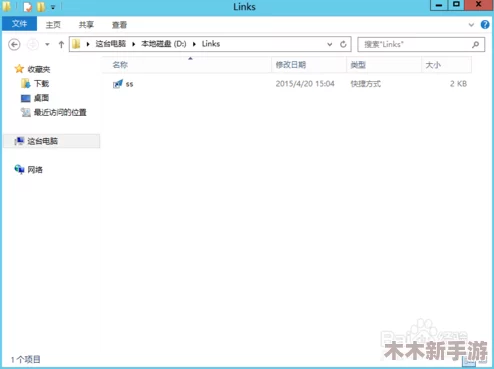Minimize the Links window
The image size is (494, 369).
[439, 5]
